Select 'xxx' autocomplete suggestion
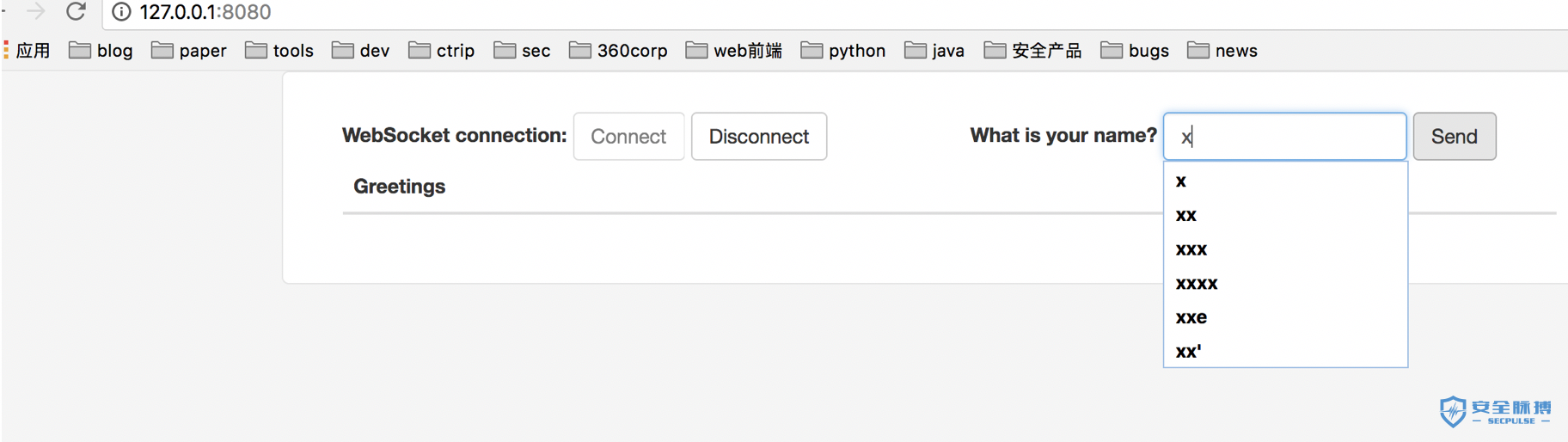The width and height of the screenshot is (1568, 442). point(1285,249)
